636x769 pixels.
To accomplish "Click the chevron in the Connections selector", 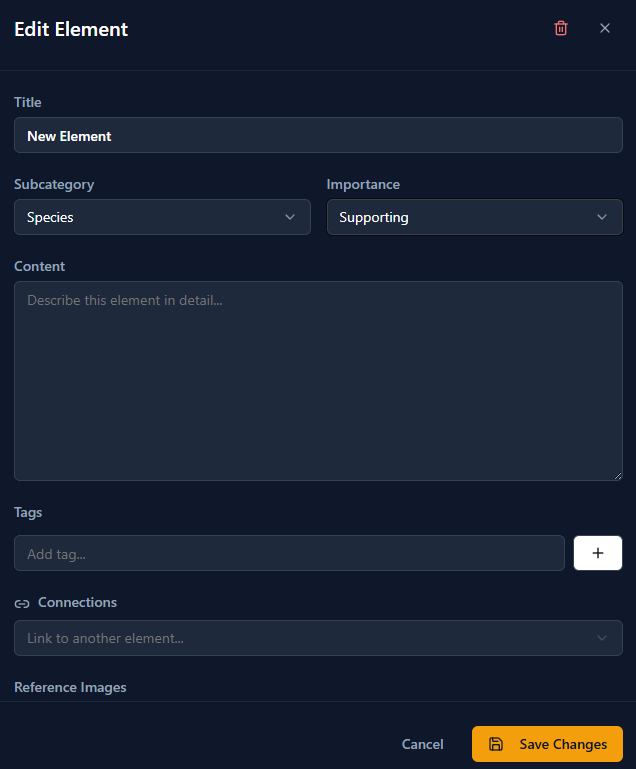I will click(602, 638).
